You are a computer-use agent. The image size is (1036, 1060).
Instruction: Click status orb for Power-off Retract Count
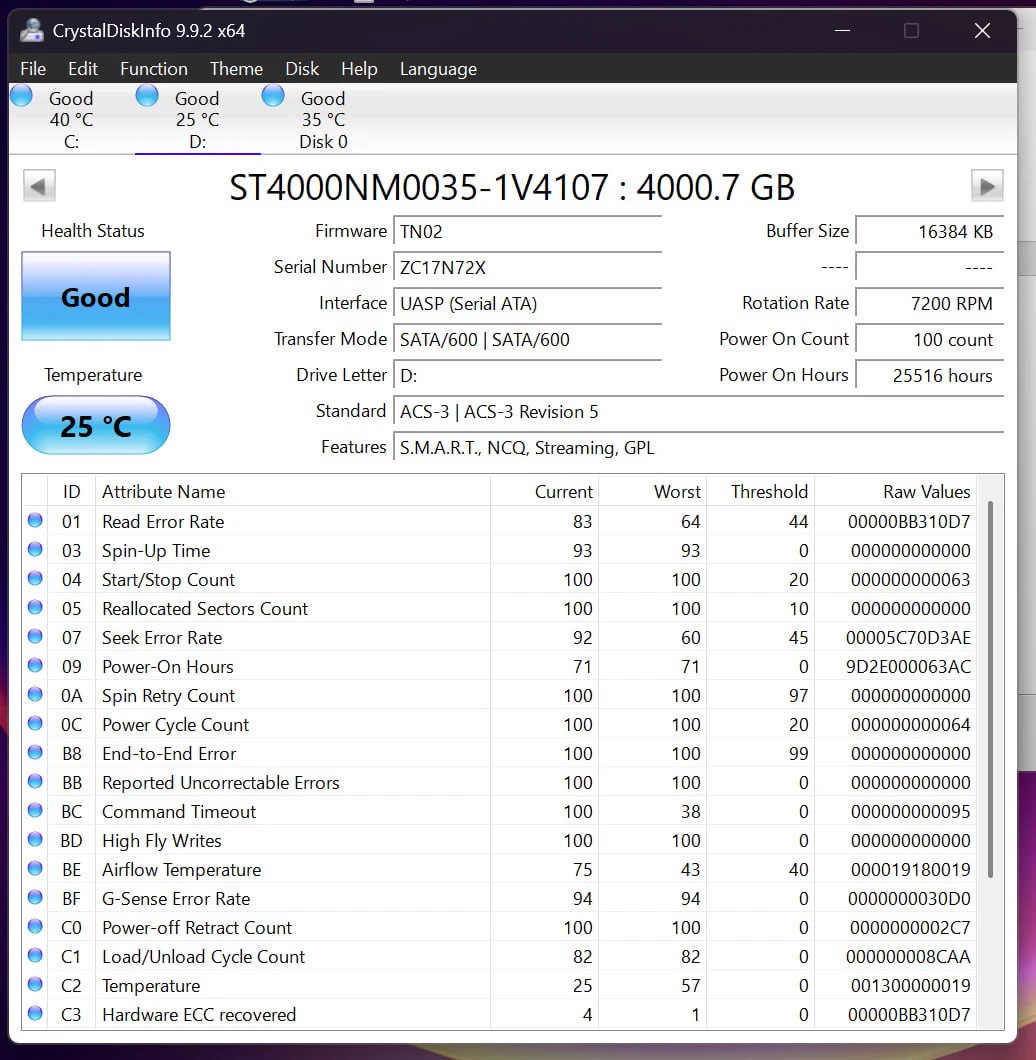click(35, 927)
